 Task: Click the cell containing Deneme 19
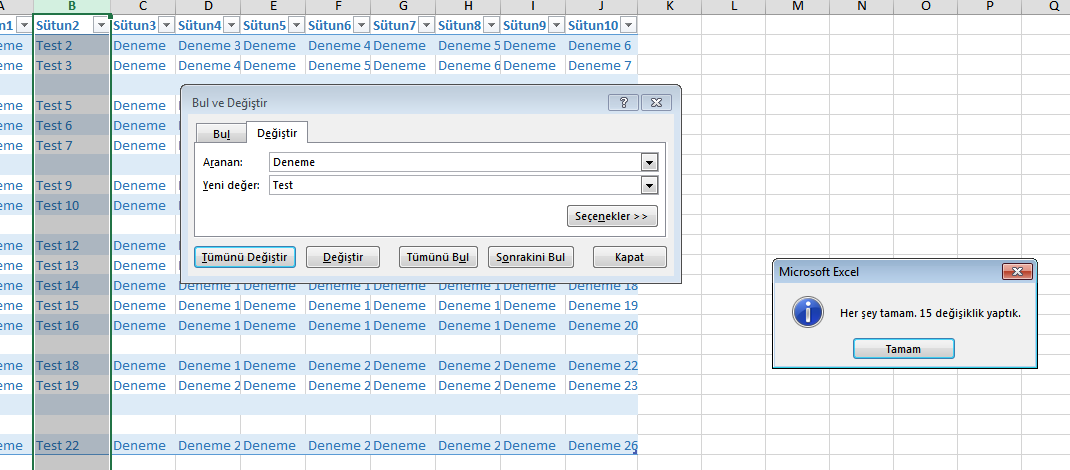click(601, 306)
